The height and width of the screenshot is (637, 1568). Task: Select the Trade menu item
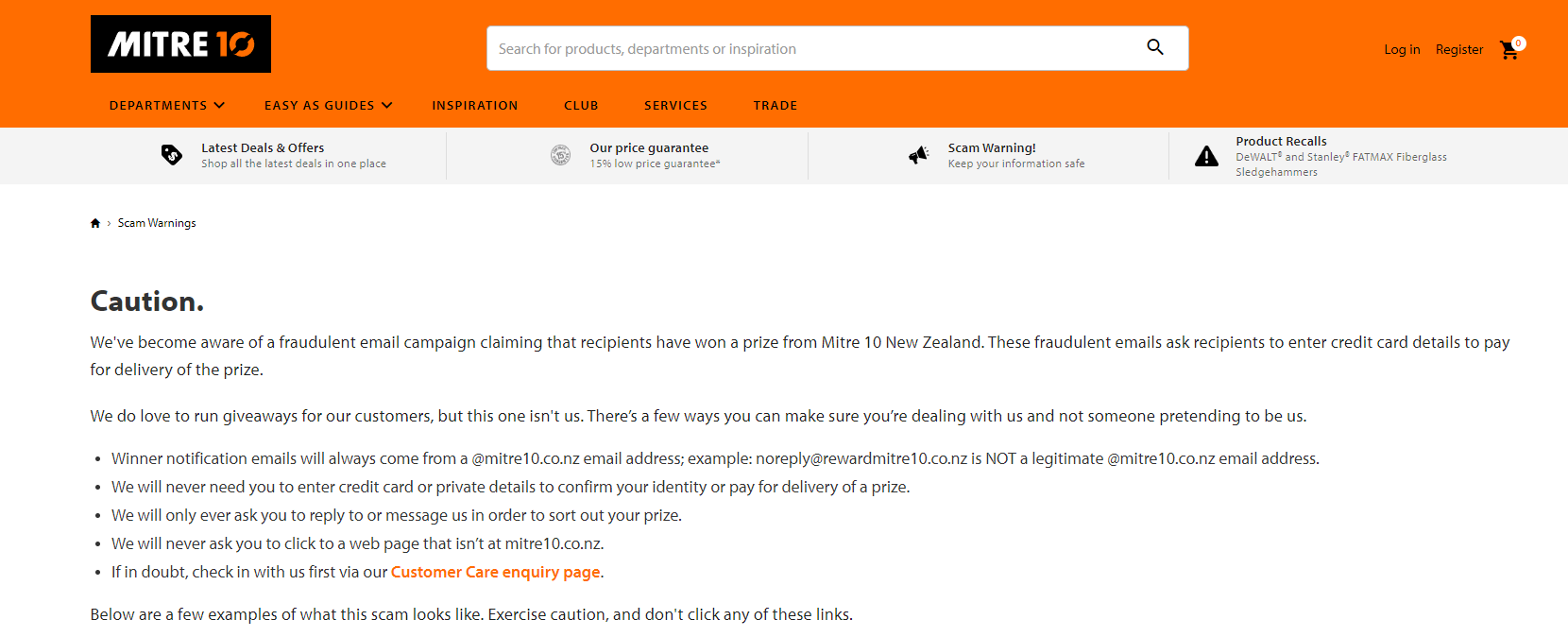775,106
